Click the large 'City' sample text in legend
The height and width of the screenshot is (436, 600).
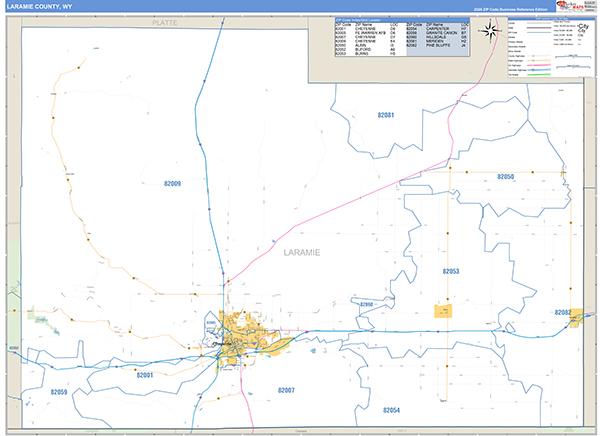[582, 27]
